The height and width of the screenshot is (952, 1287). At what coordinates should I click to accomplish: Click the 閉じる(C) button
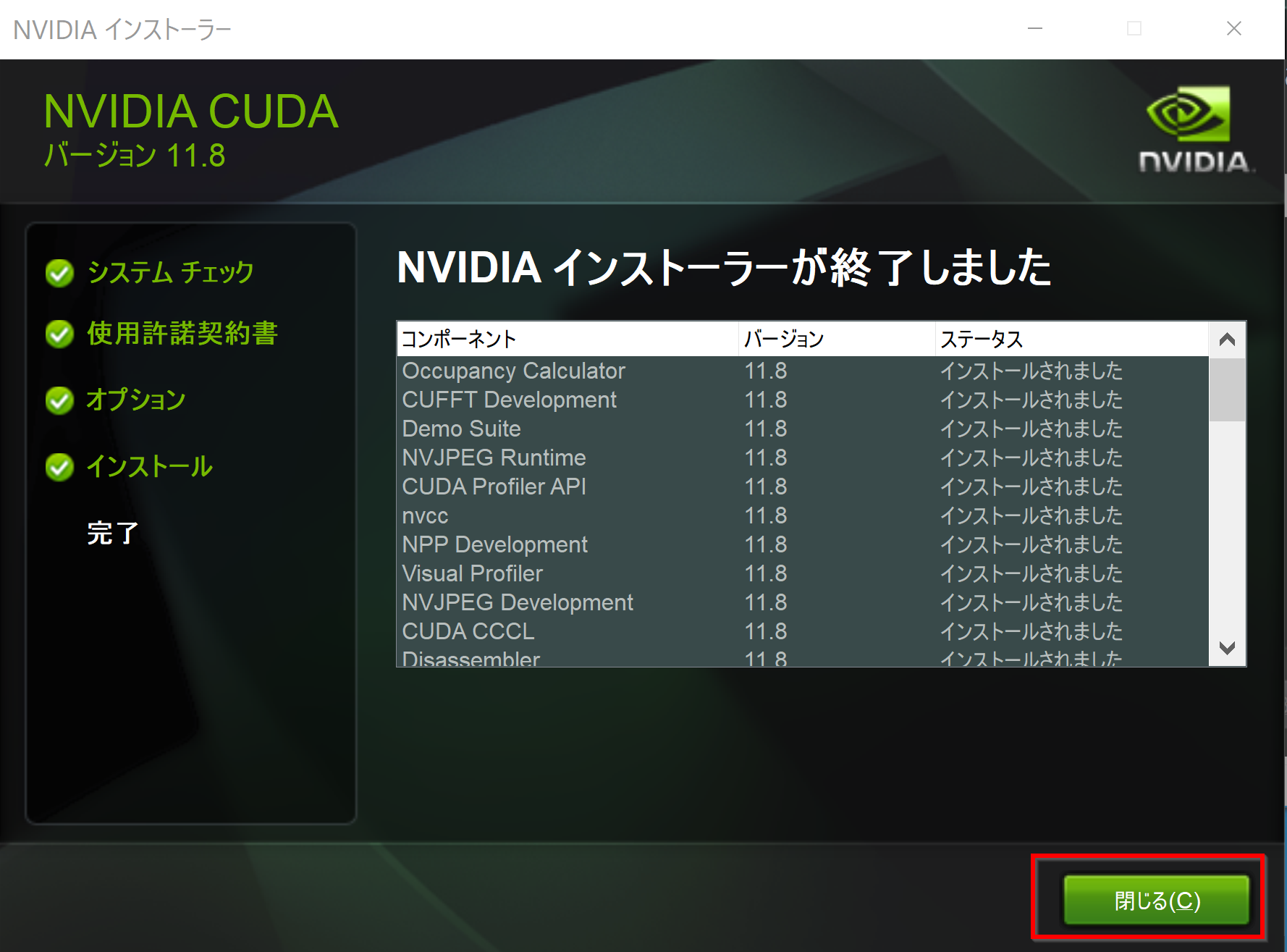tap(1156, 900)
